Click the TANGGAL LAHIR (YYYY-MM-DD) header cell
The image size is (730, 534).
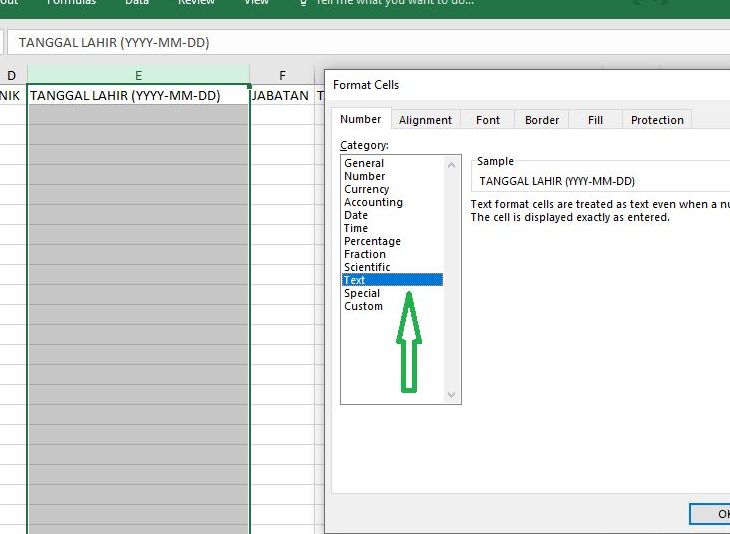coord(138,95)
